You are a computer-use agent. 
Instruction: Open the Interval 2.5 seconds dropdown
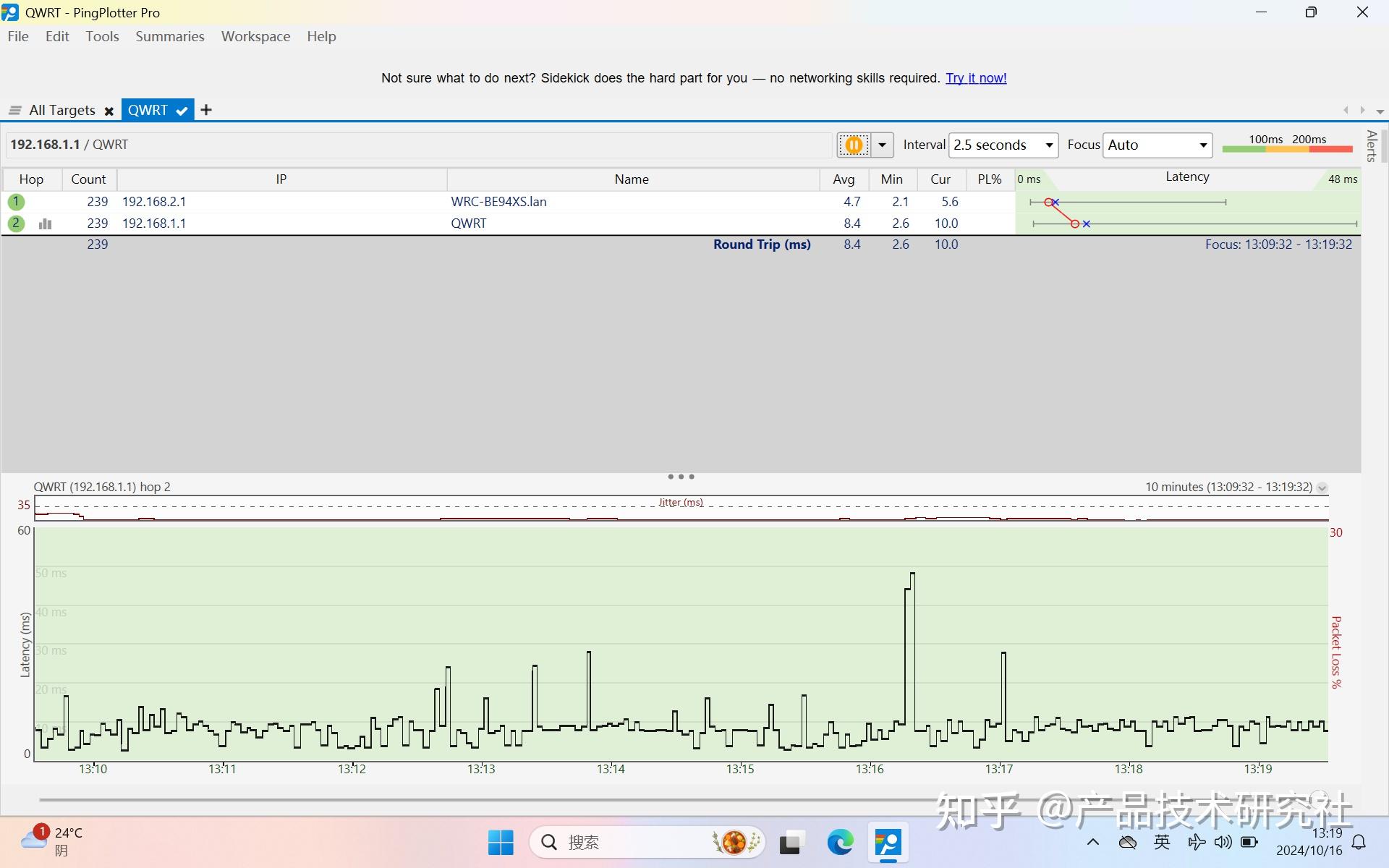(1003, 145)
